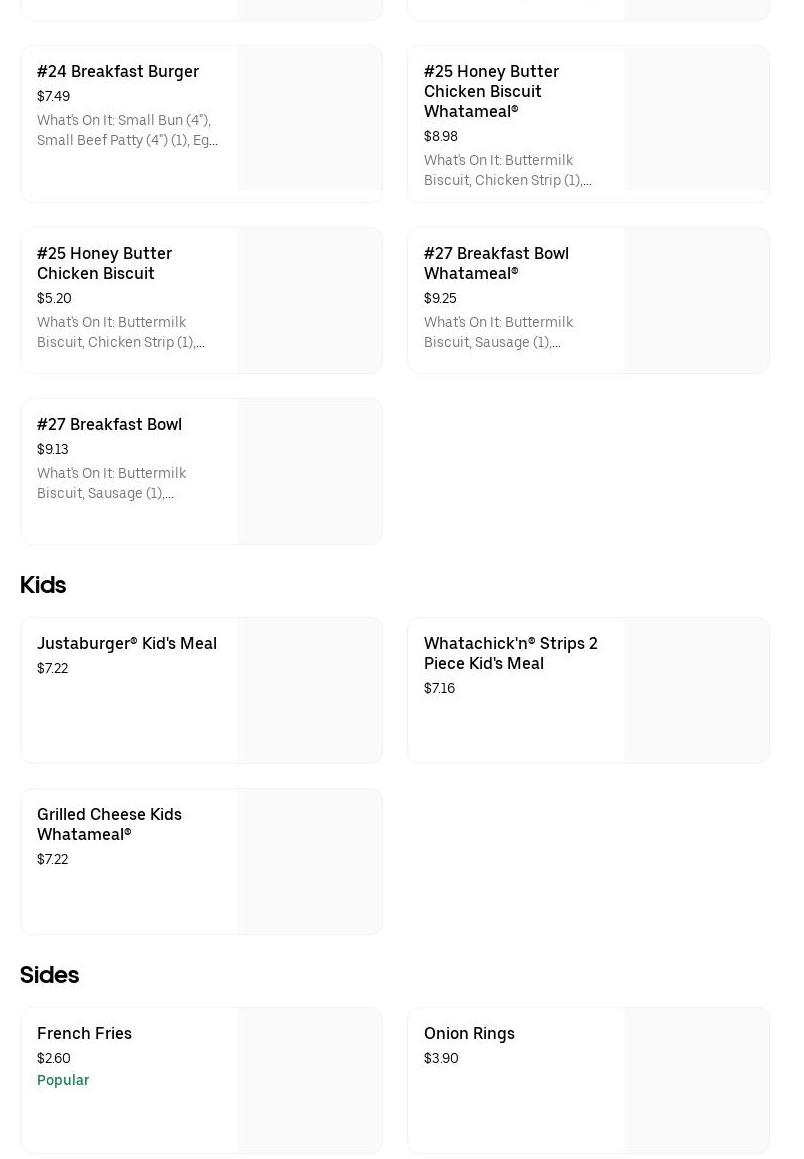Click the Kids section heading

(43, 585)
